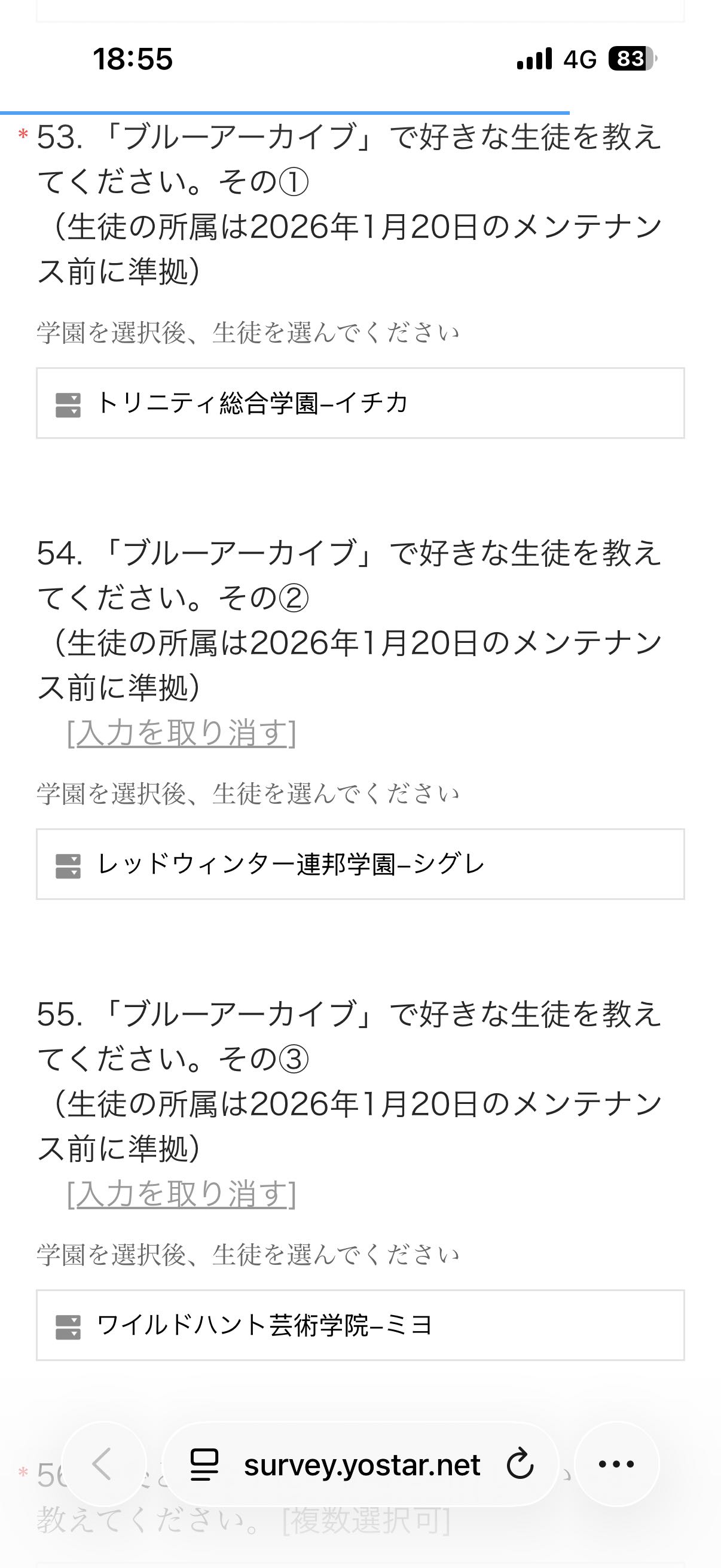Open question 53 student dropdown トリニティ総合学園–イチカ
721x1568 pixels.
pyautogui.click(x=360, y=403)
